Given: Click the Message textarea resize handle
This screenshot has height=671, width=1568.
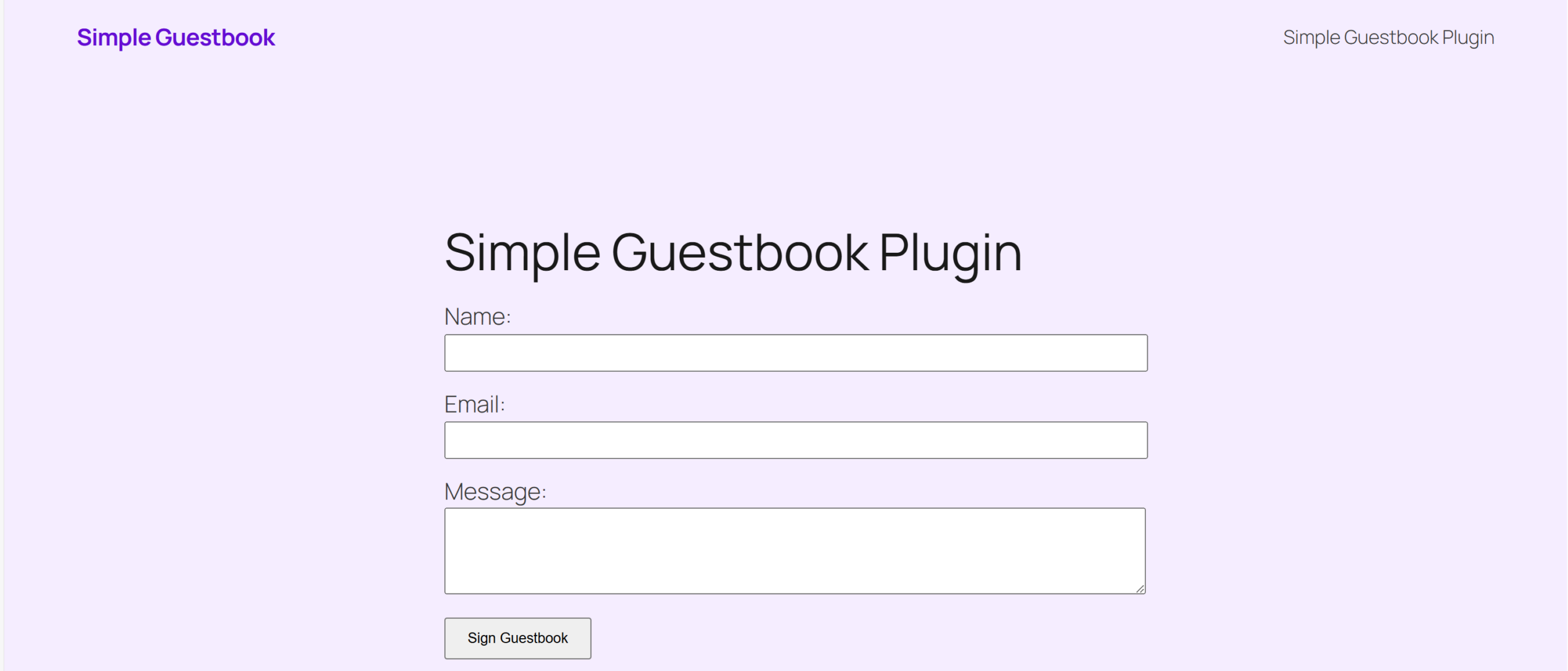Looking at the screenshot, I should coord(1140,589).
